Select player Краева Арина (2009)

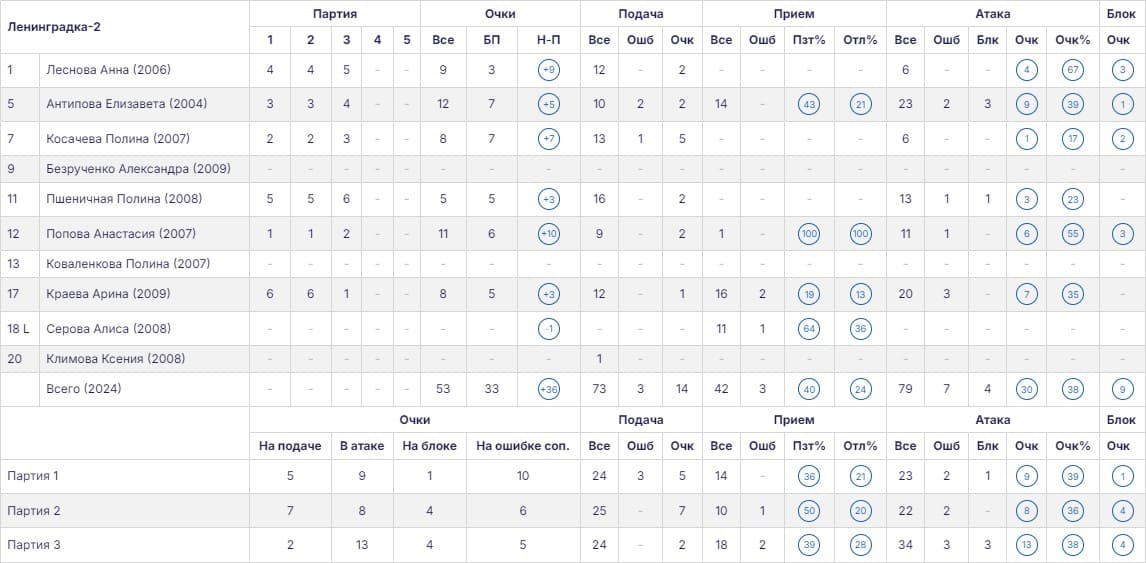click(108, 294)
